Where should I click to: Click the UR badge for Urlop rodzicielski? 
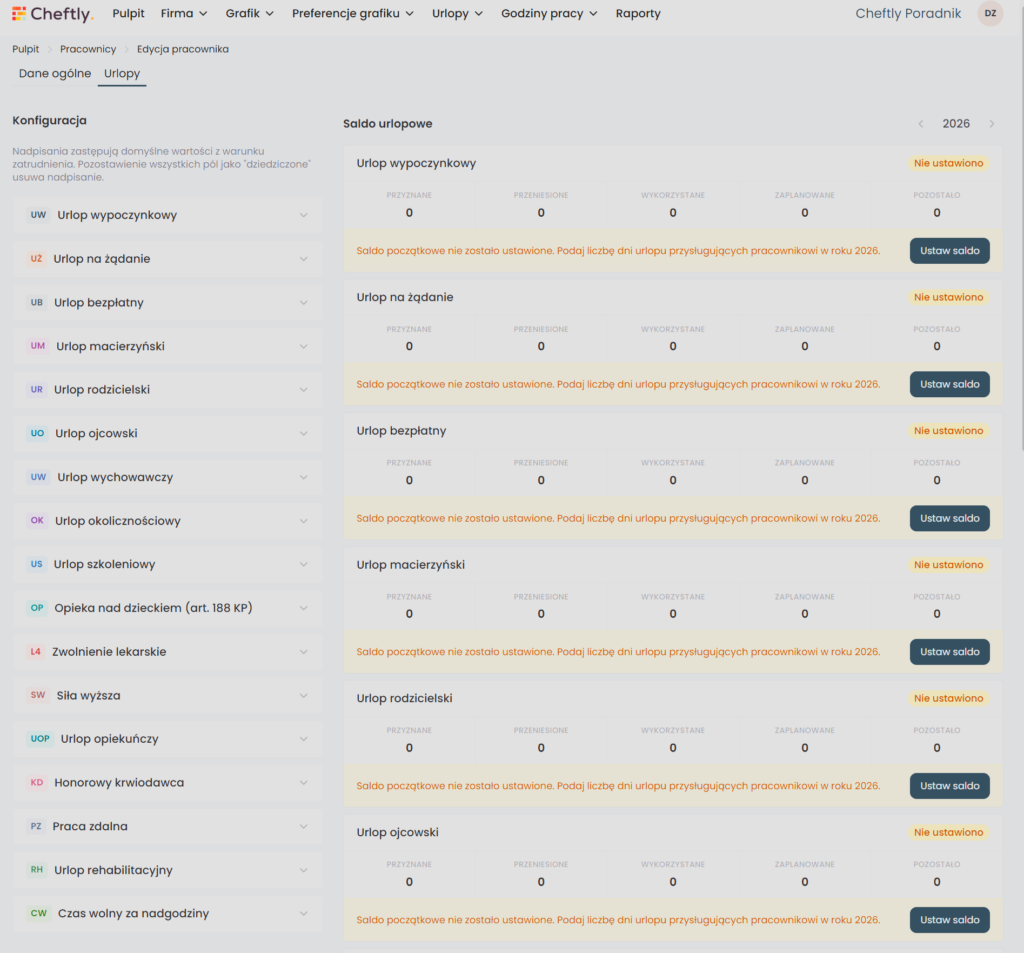point(37,389)
